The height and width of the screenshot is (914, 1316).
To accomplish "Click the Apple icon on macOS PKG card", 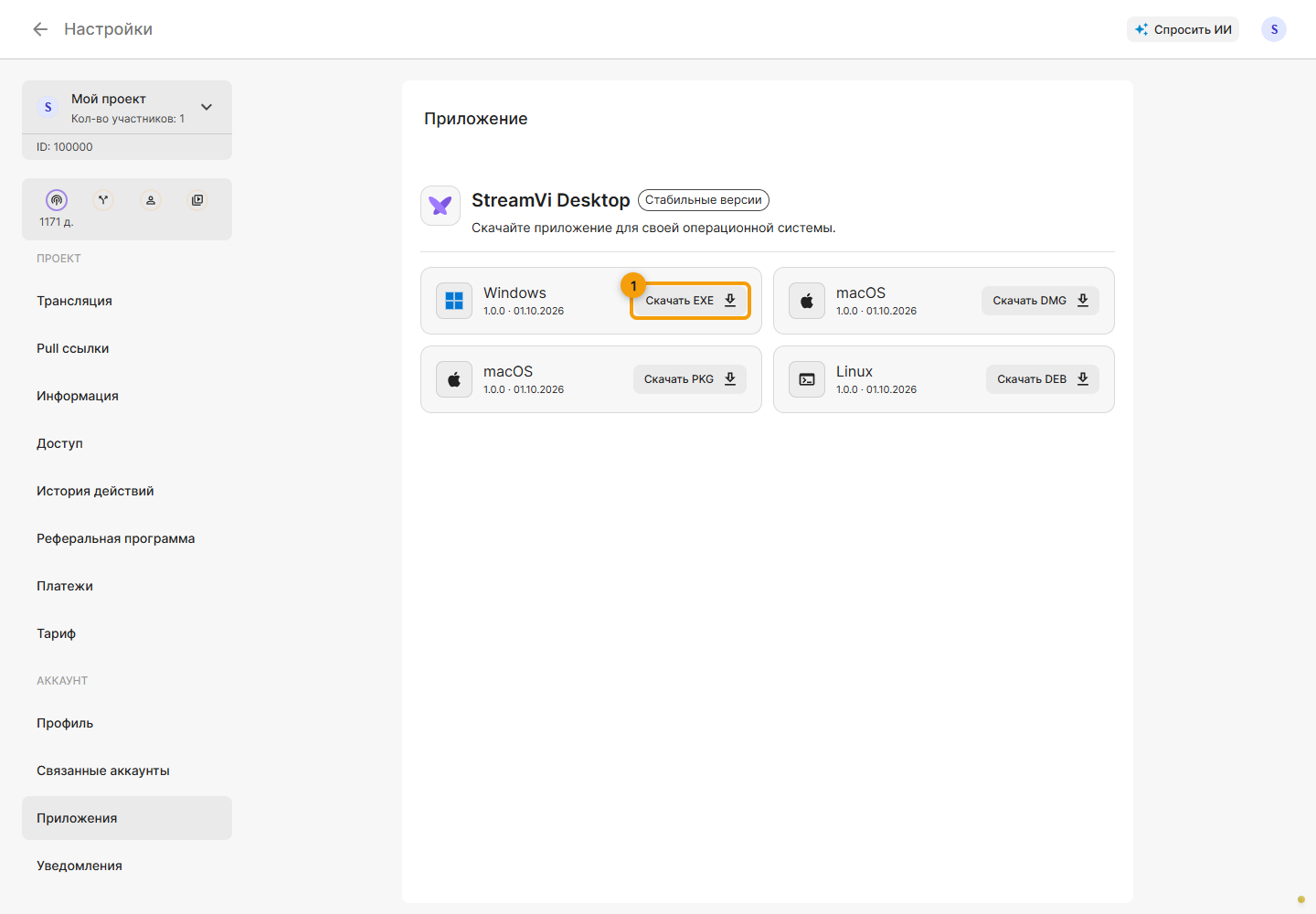I will pyautogui.click(x=454, y=379).
